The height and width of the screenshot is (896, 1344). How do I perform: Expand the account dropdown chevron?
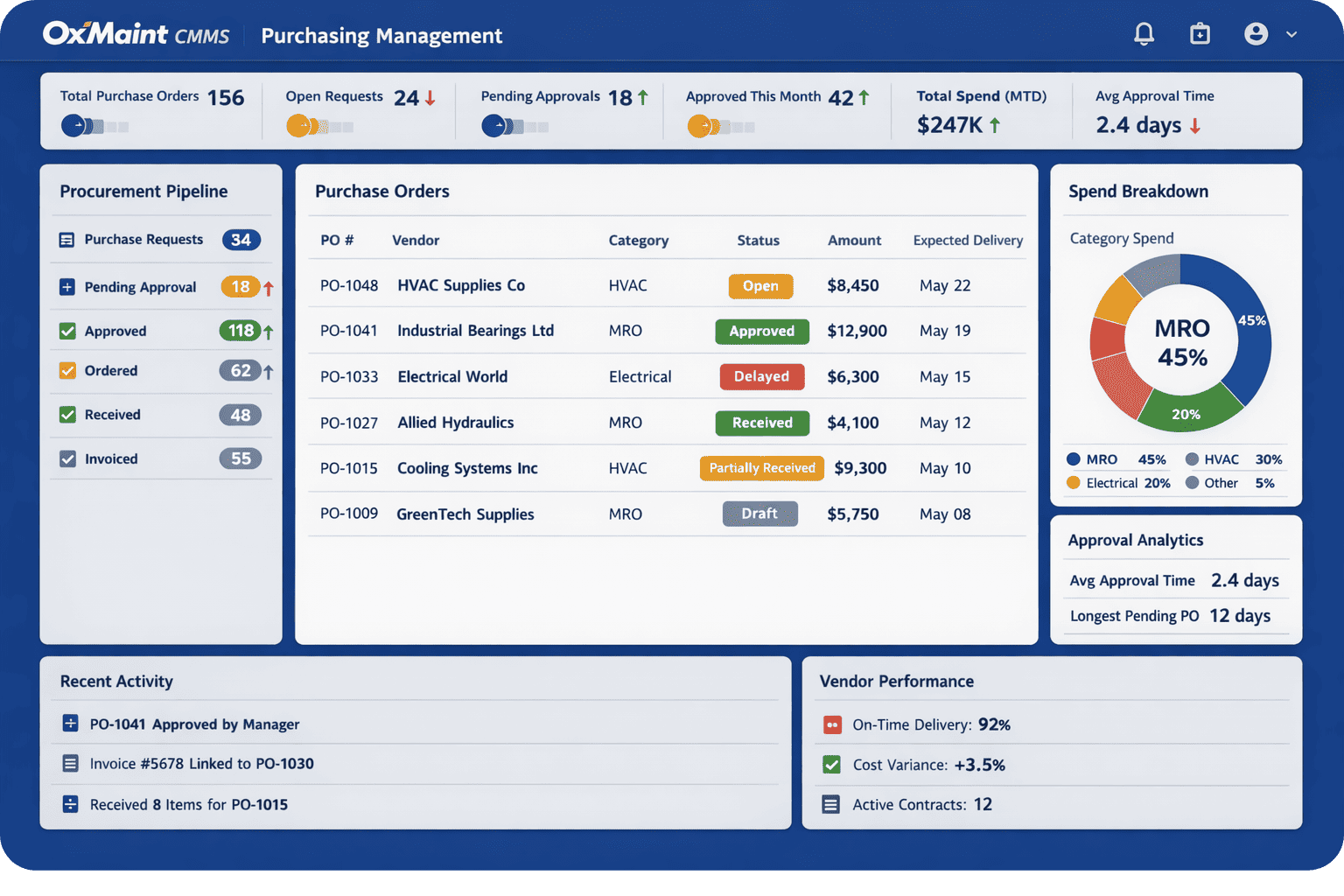[x=1291, y=35]
